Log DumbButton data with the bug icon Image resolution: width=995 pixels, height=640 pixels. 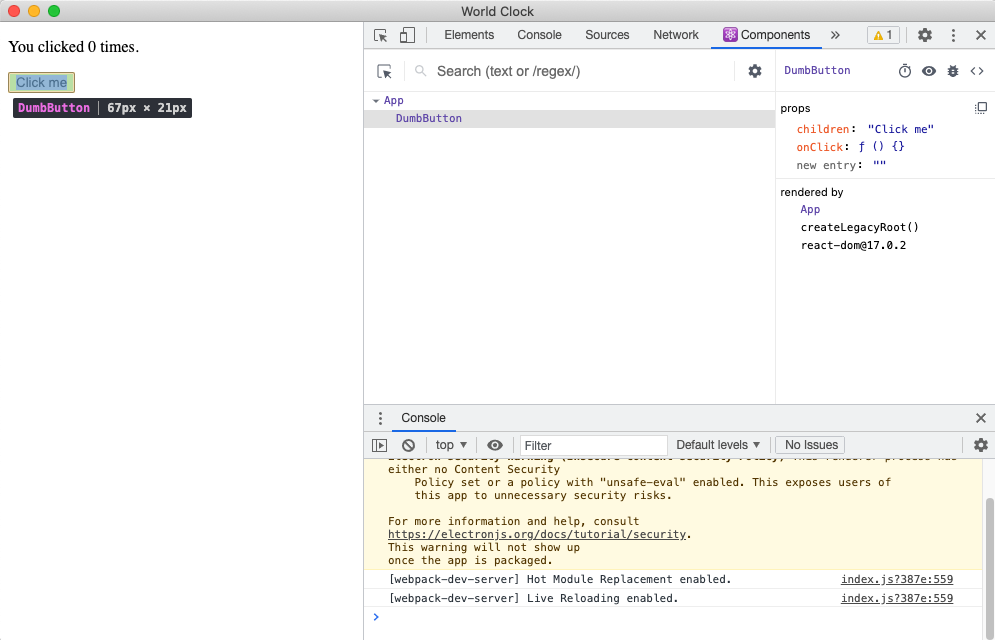(953, 71)
